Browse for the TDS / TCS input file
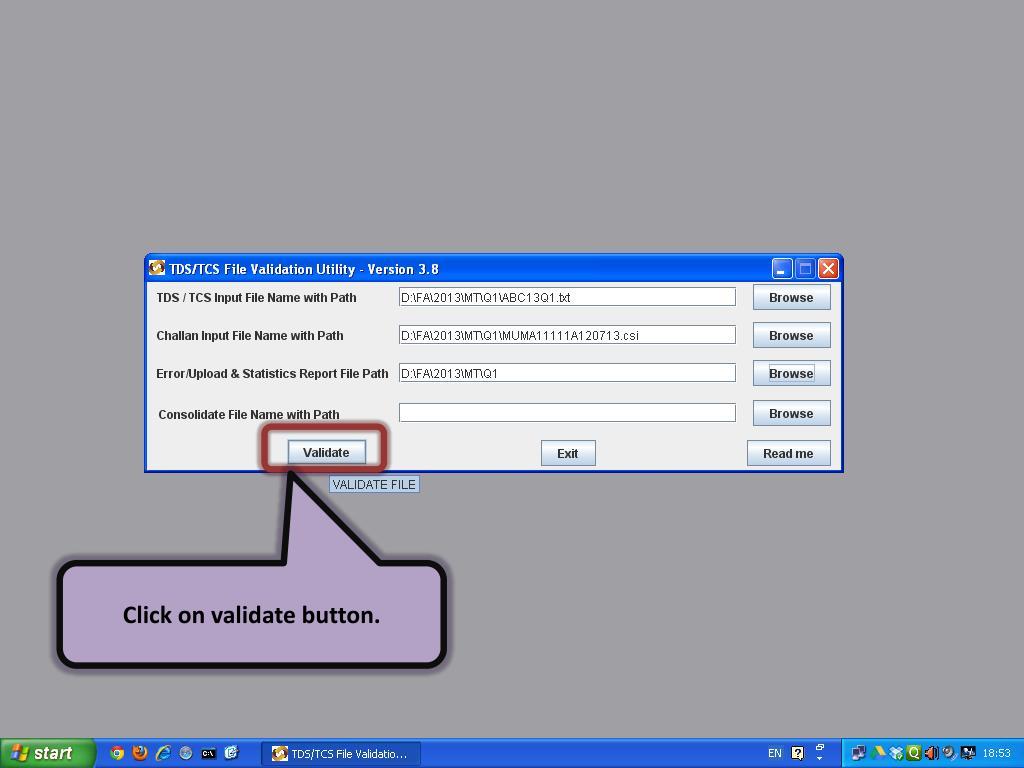The width and height of the screenshot is (1024, 768). (x=791, y=297)
